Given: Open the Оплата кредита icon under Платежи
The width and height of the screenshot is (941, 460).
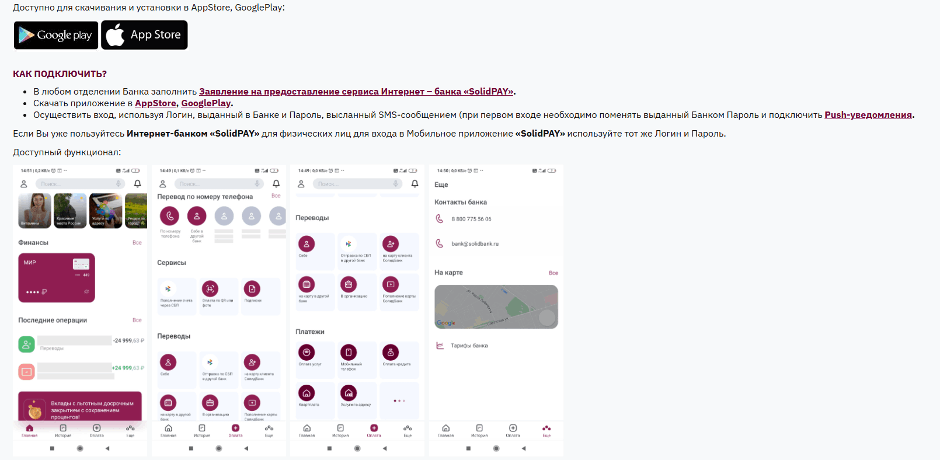Looking at the screenshot, I should [x=391, y=352].
